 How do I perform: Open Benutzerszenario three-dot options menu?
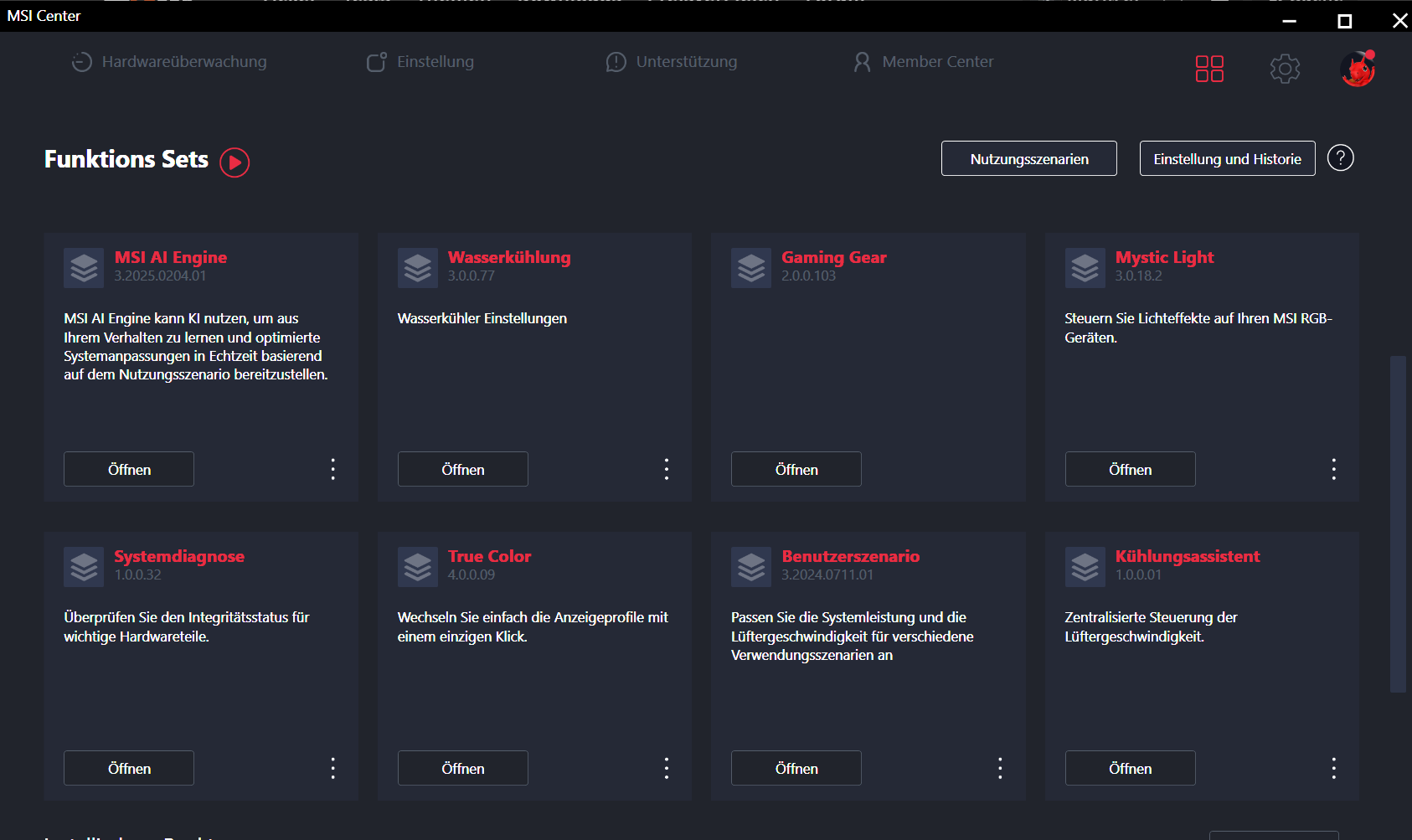coord(1000,768)
